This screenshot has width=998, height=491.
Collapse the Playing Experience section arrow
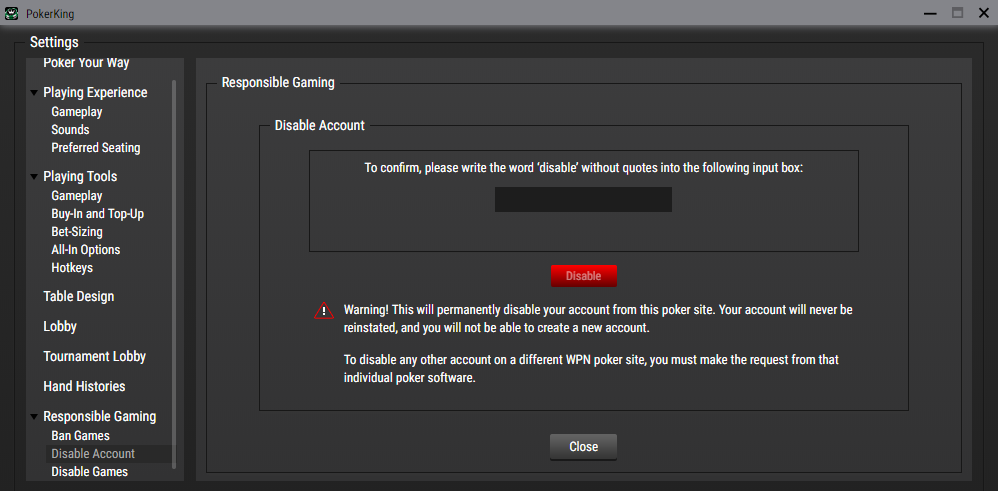coord(34,93)
